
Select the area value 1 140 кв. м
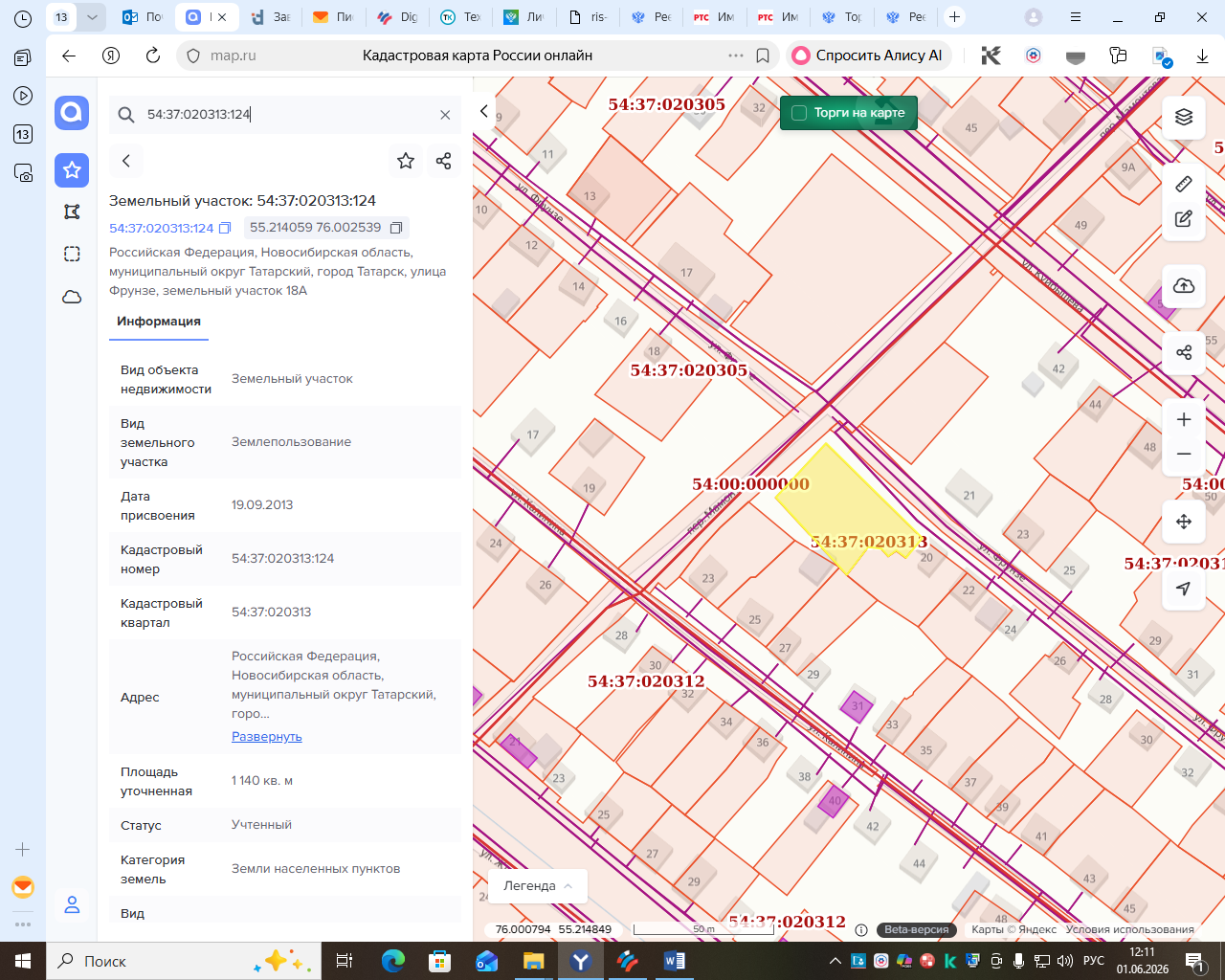[x=262, y=781]
